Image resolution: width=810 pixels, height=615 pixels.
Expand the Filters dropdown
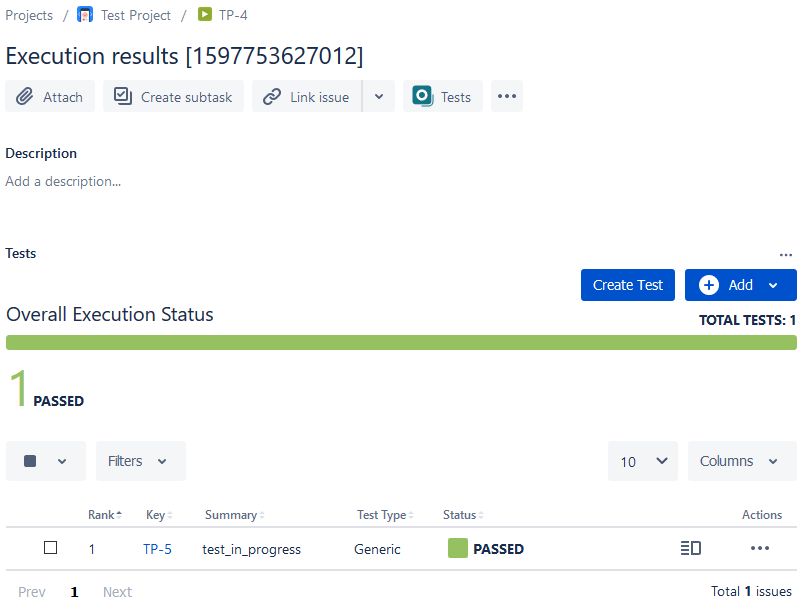tap(140, 461)
